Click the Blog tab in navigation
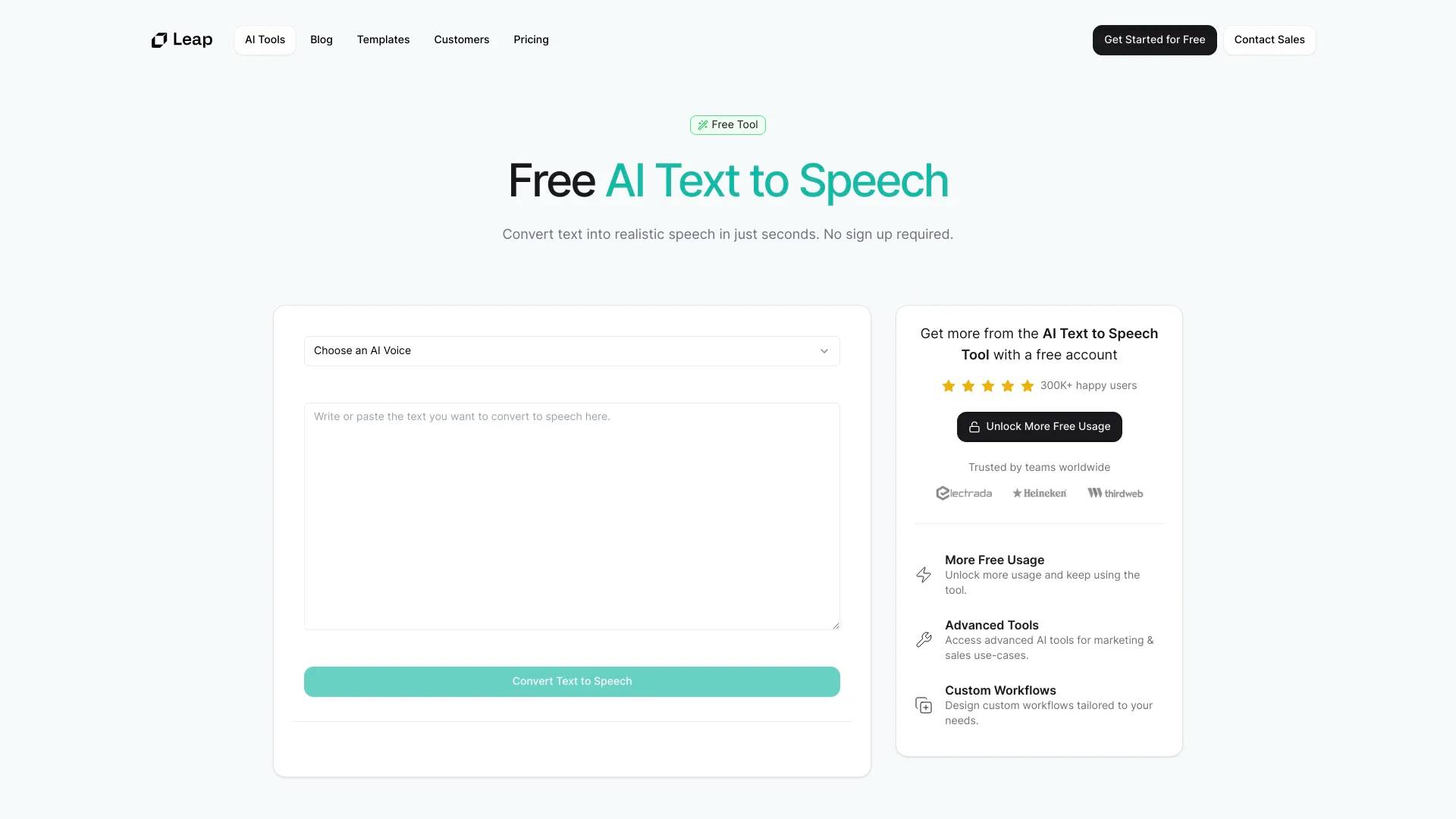Image resolution: width=1456 pixels, height=819 pixels. [x=321, y=40]
